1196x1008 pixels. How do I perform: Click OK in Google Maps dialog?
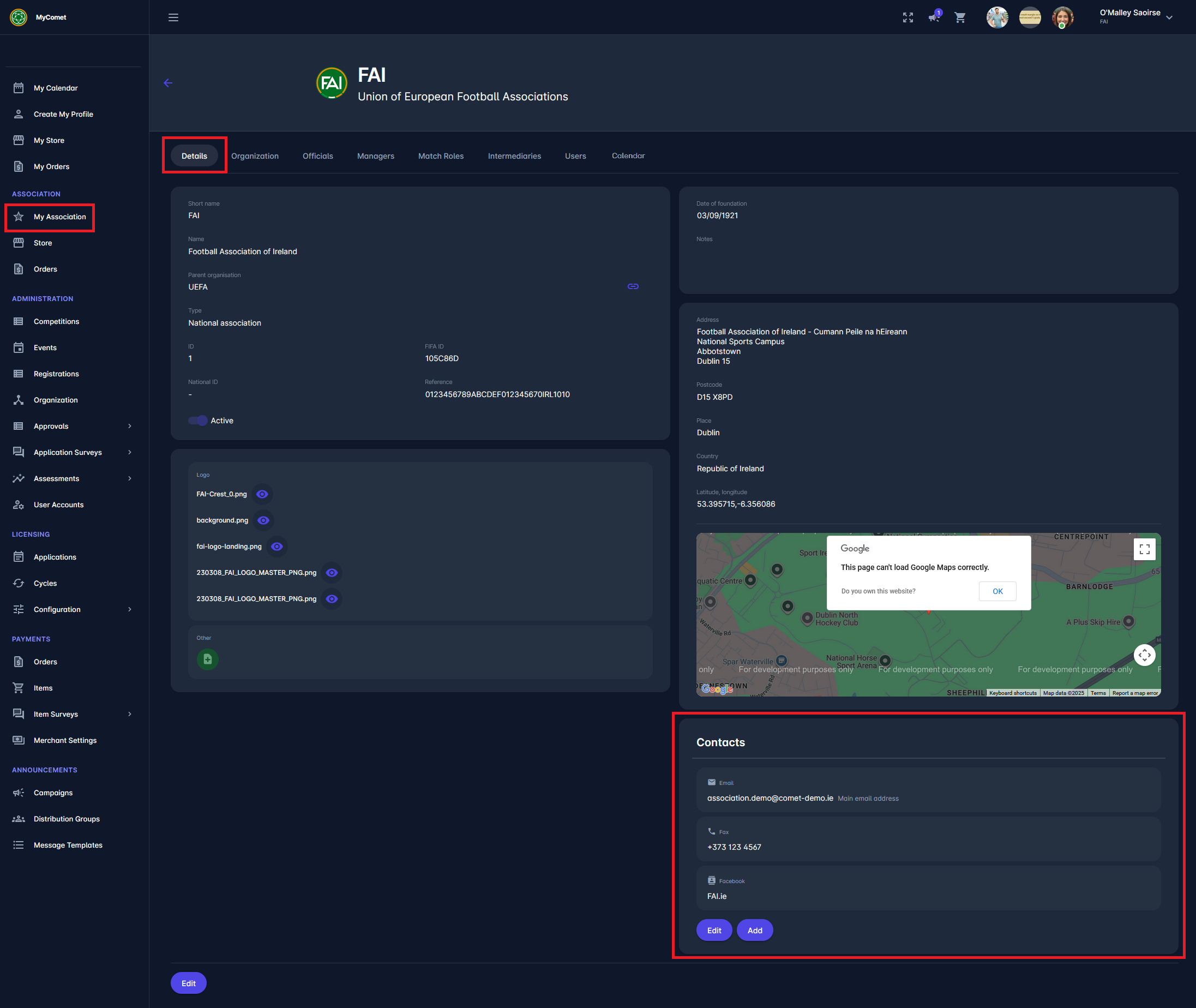pos(997,591)
